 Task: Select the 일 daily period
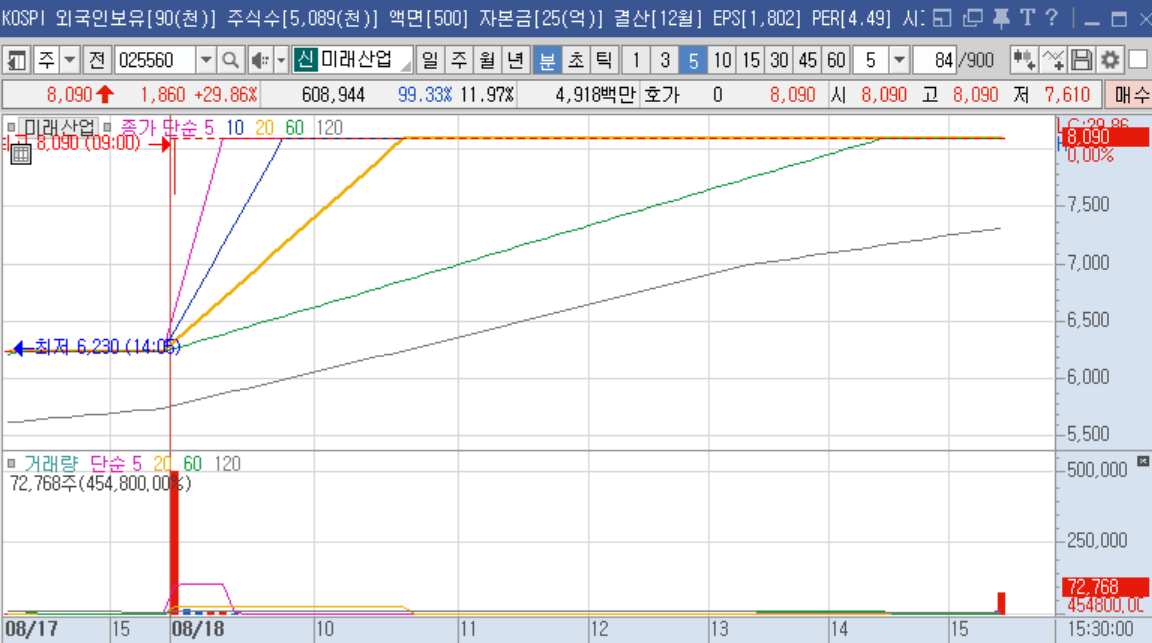click(x=430, y=60)
